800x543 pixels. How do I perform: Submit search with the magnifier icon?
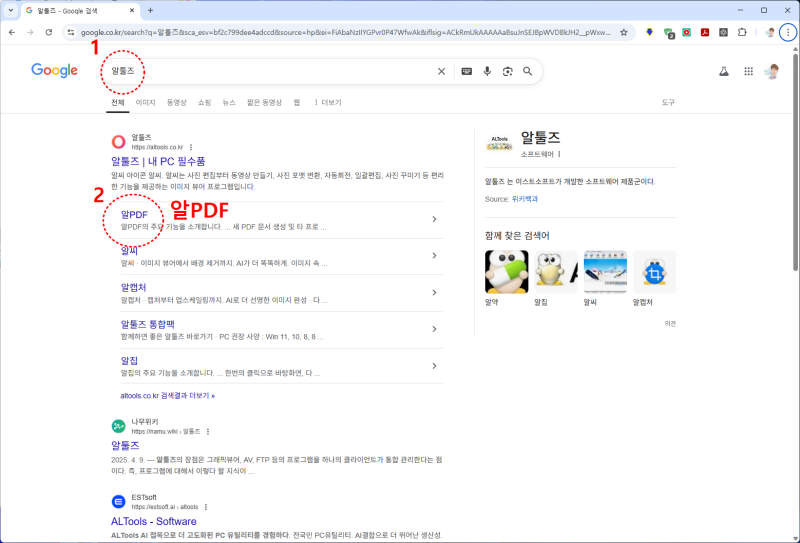click(528, 71)
